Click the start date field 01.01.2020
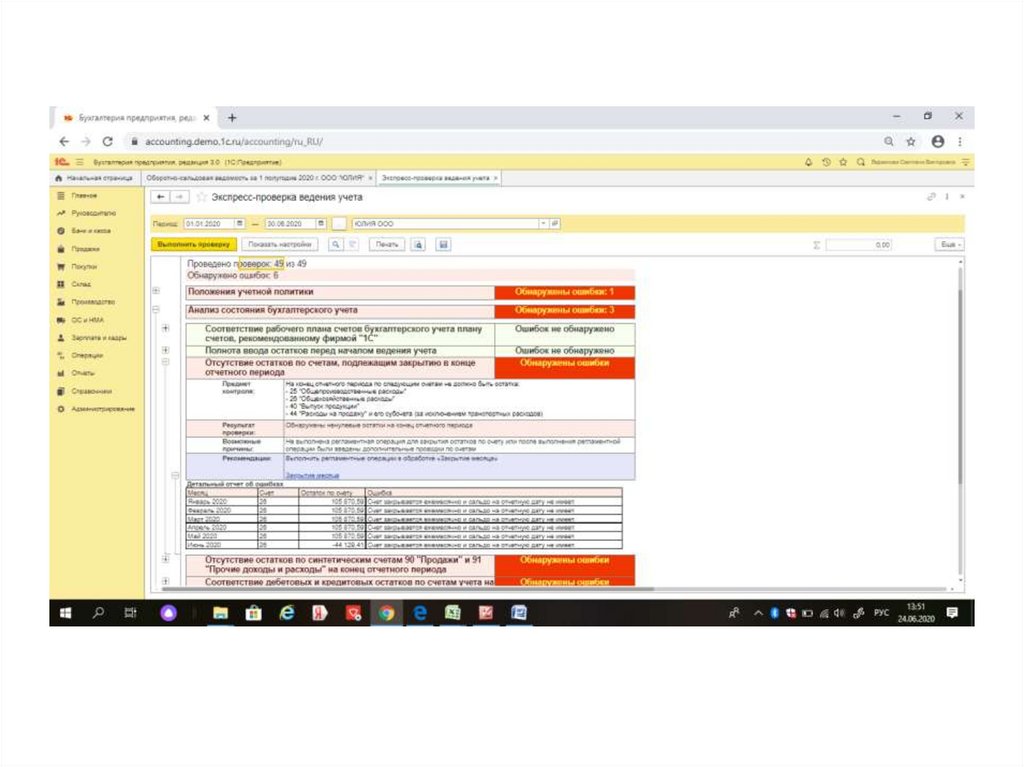The width and height of the screenshot is (1024, 767). pyautogui.click(x=209, y=223)
